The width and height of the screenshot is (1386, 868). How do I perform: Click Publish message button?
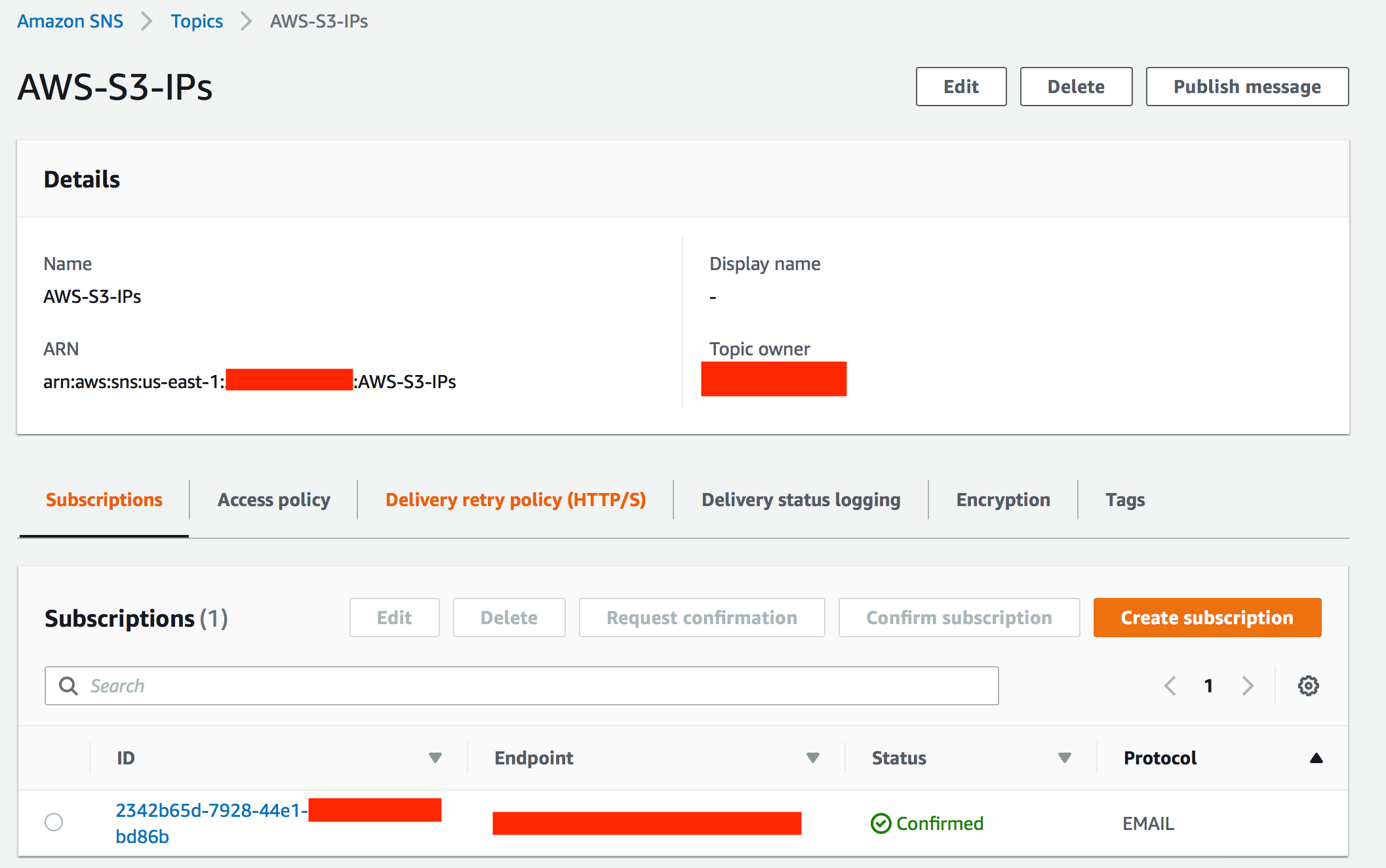point(1247,87)
